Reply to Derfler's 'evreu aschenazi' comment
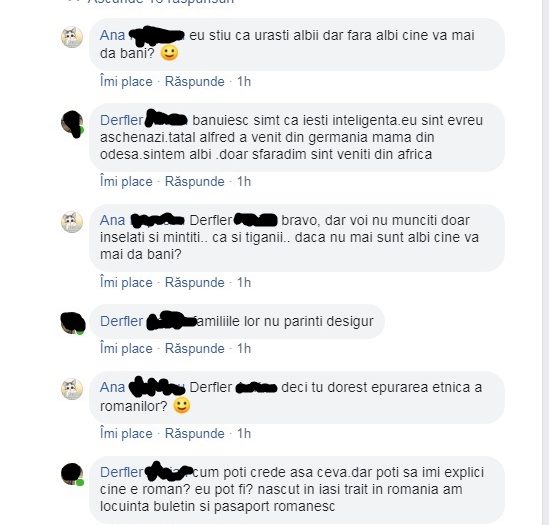 [x=195, y=182]
